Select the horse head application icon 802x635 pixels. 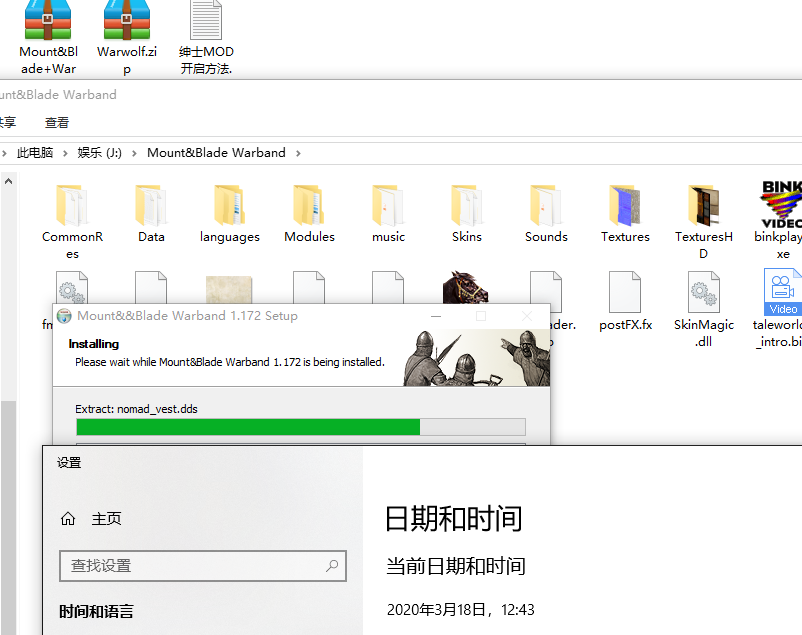coord(465,287)
